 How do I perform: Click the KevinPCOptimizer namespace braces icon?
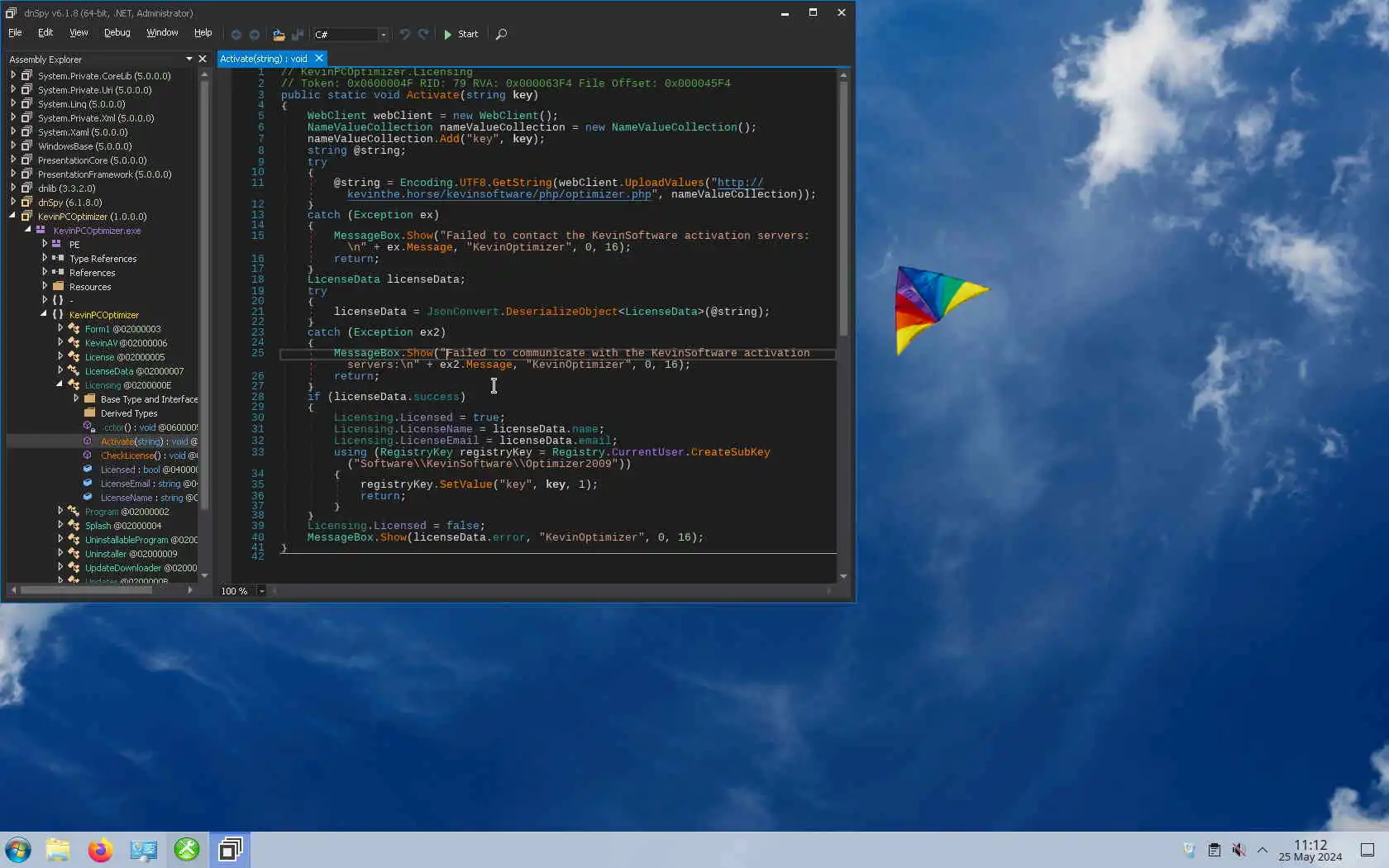click(x=58, y=314)
